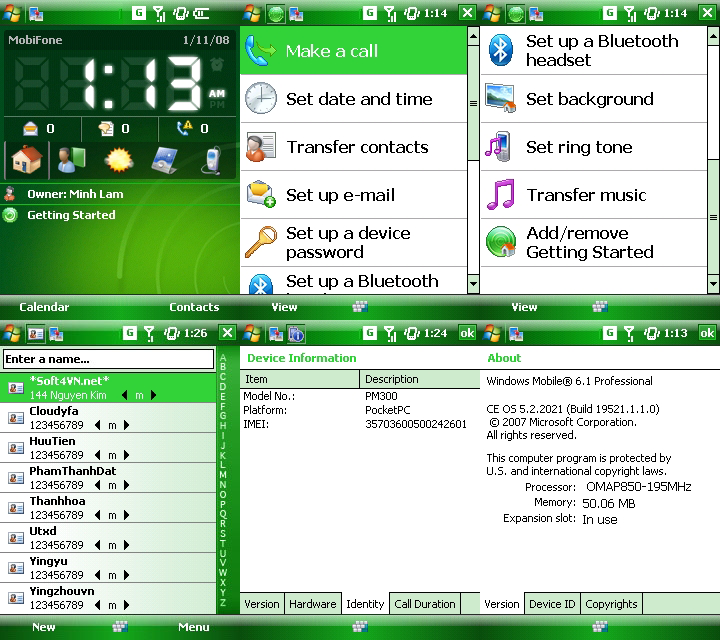Click the Set ring tone phone icon
The width and height of the screenshot is (720, 640).
498,146
